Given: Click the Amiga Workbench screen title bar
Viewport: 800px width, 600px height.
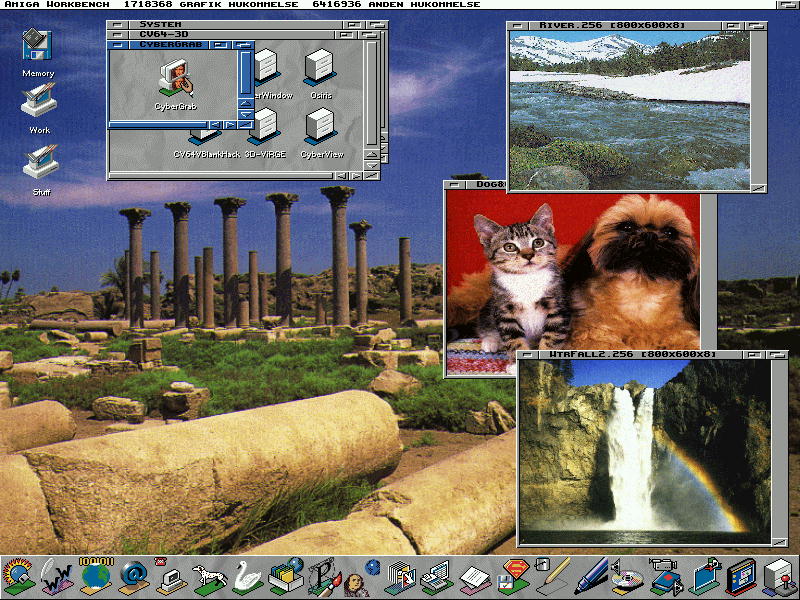Looking at the screenshot, I should pos(400,6).
